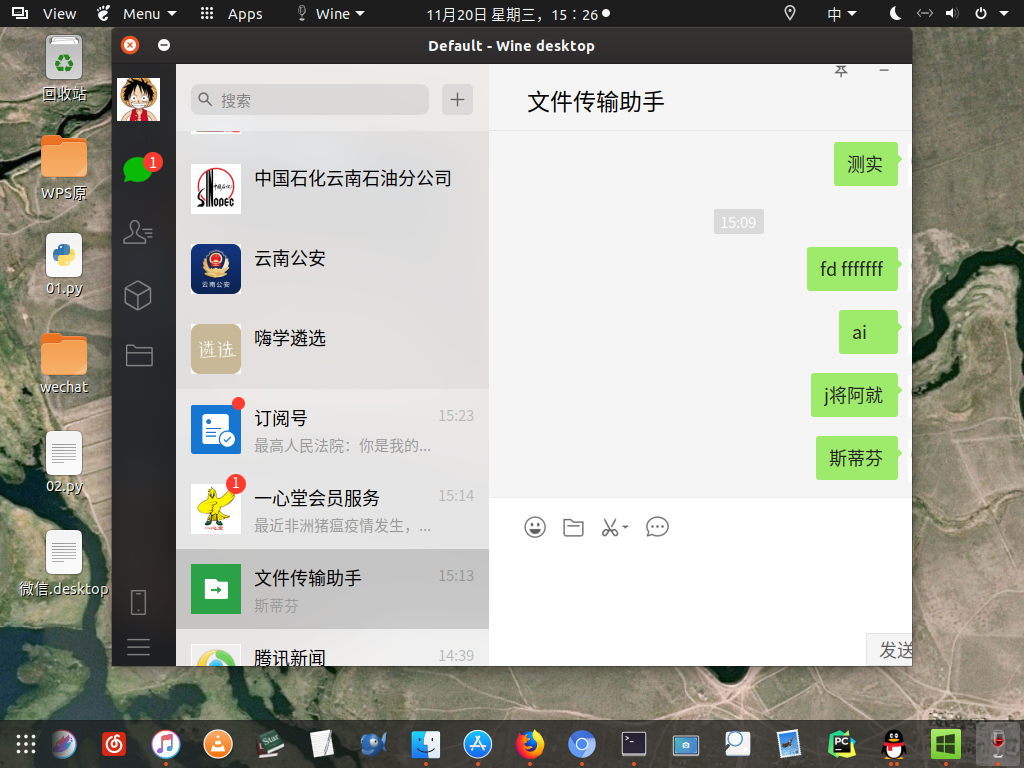The image size is (1024, 768).
Task: Open the Wine dropdown in top bar
Action: click(x=331, y=14)
